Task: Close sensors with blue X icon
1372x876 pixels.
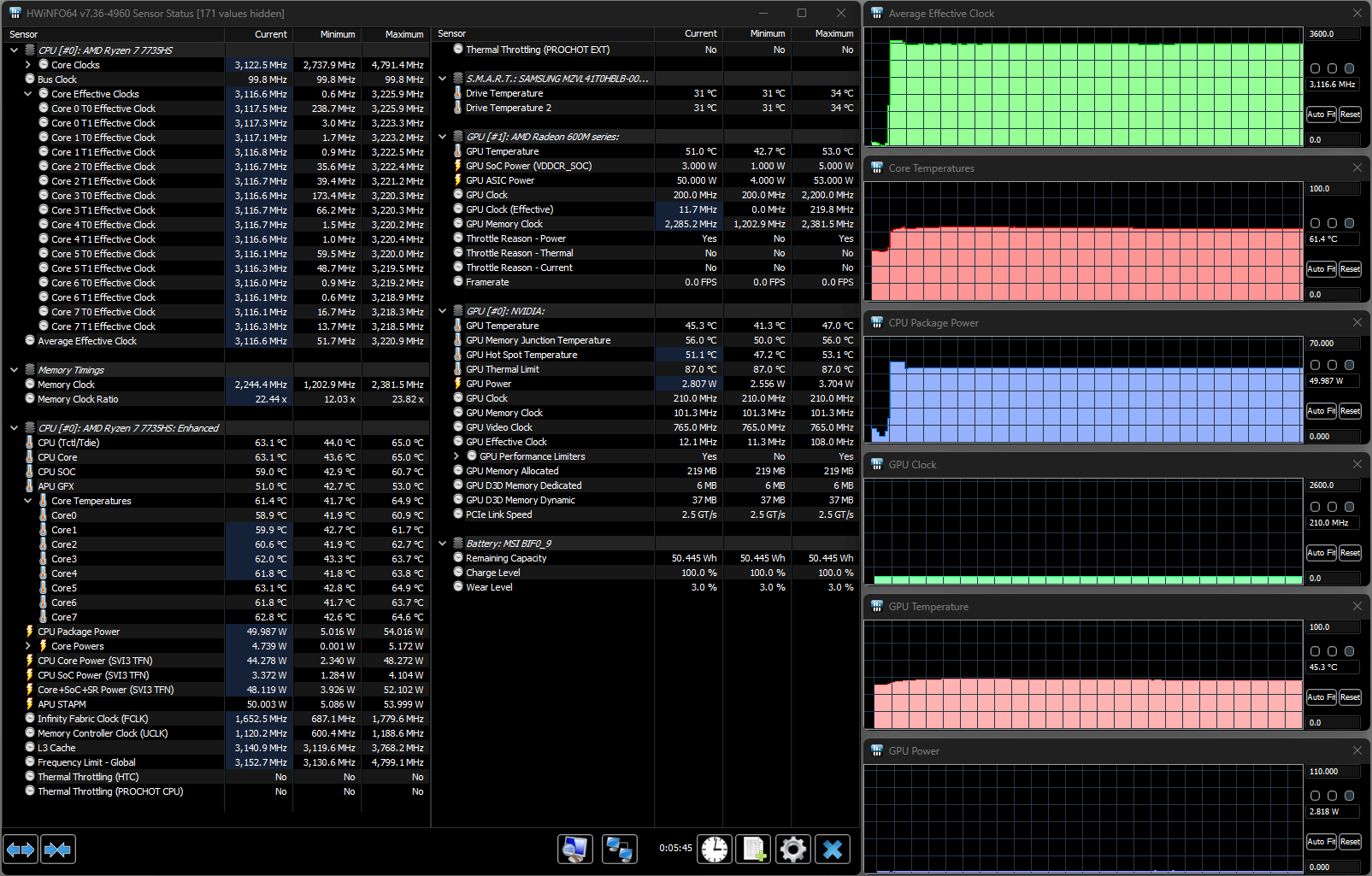Action: pyautogui.click(x=833, y=850)
